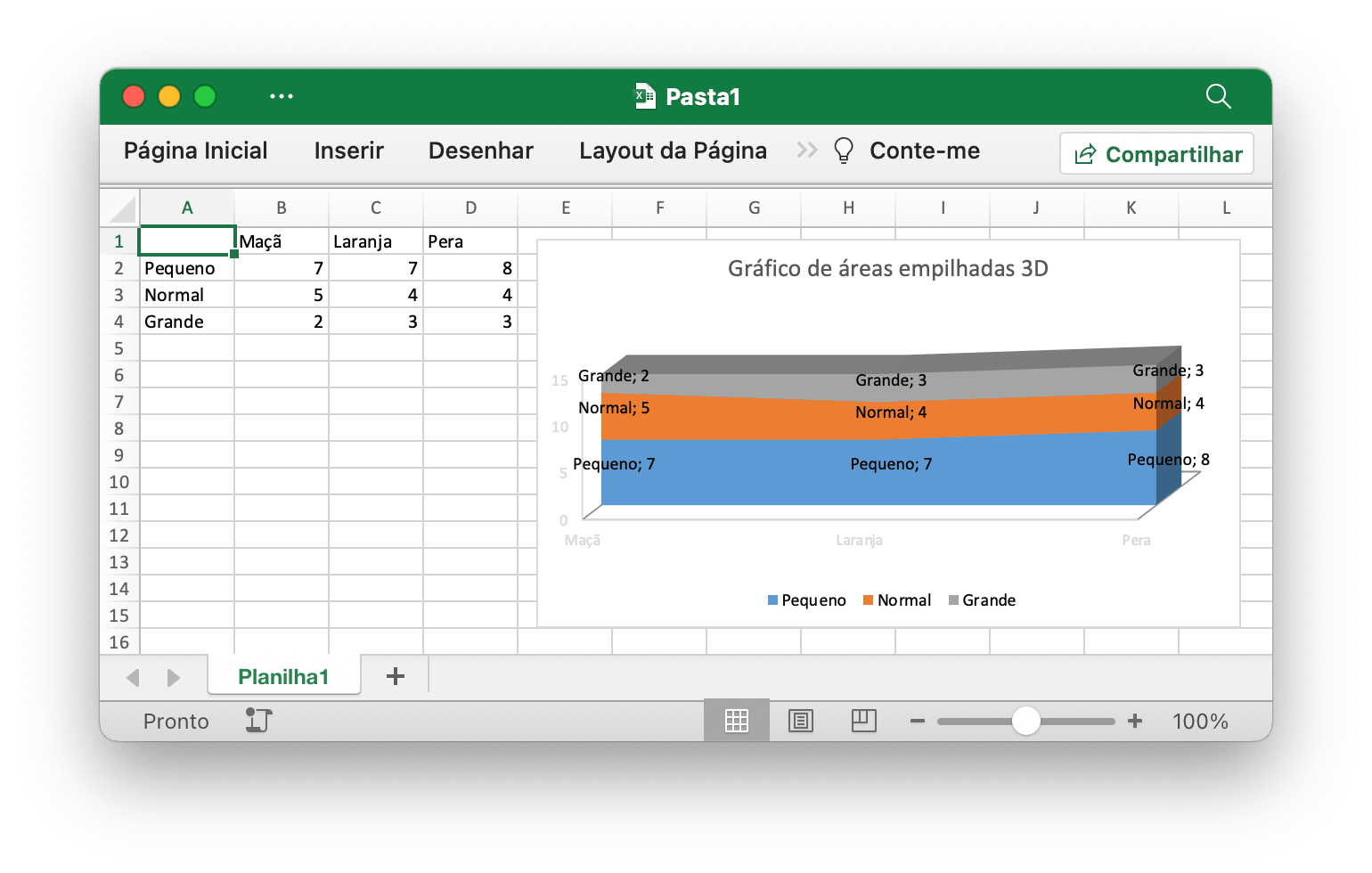Click the previous sheet arrow
This screenshot has height=873, width=1372.
click(133, 678)
